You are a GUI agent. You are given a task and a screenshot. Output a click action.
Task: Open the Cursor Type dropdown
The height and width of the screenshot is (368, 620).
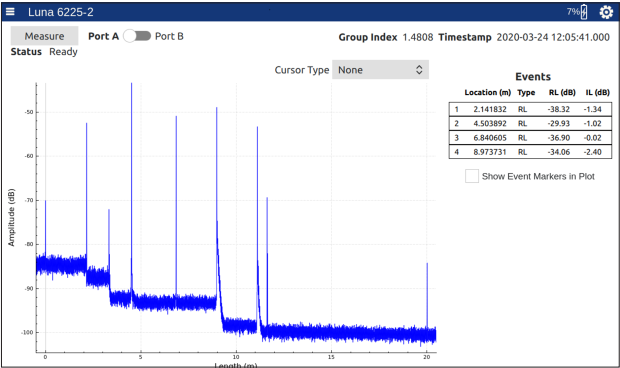380,70
